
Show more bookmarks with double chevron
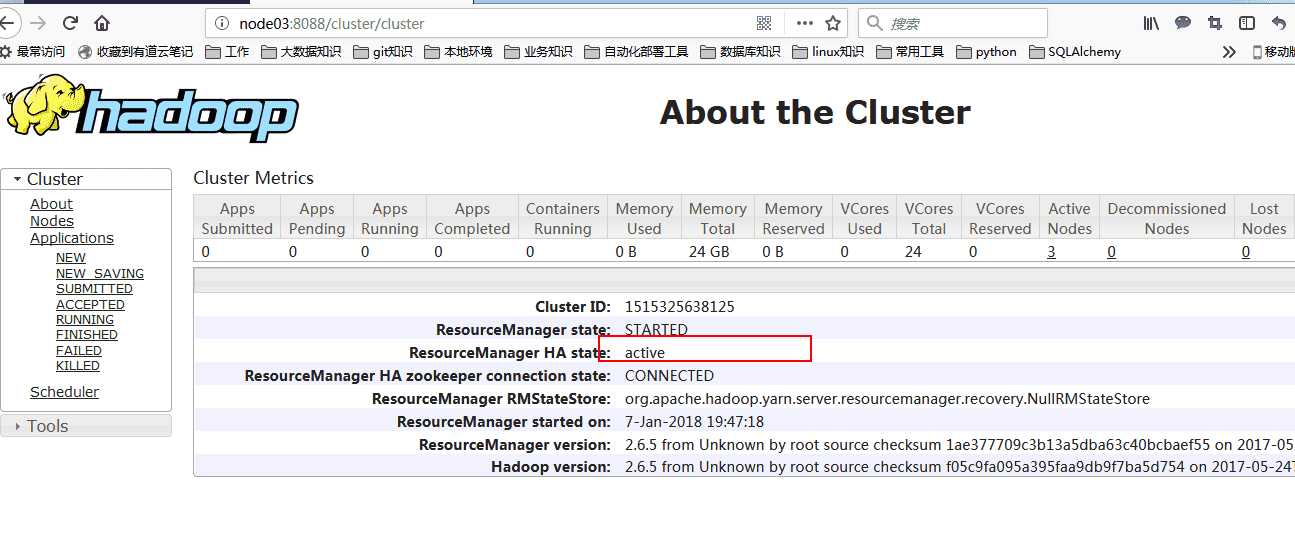[1229, 52]
